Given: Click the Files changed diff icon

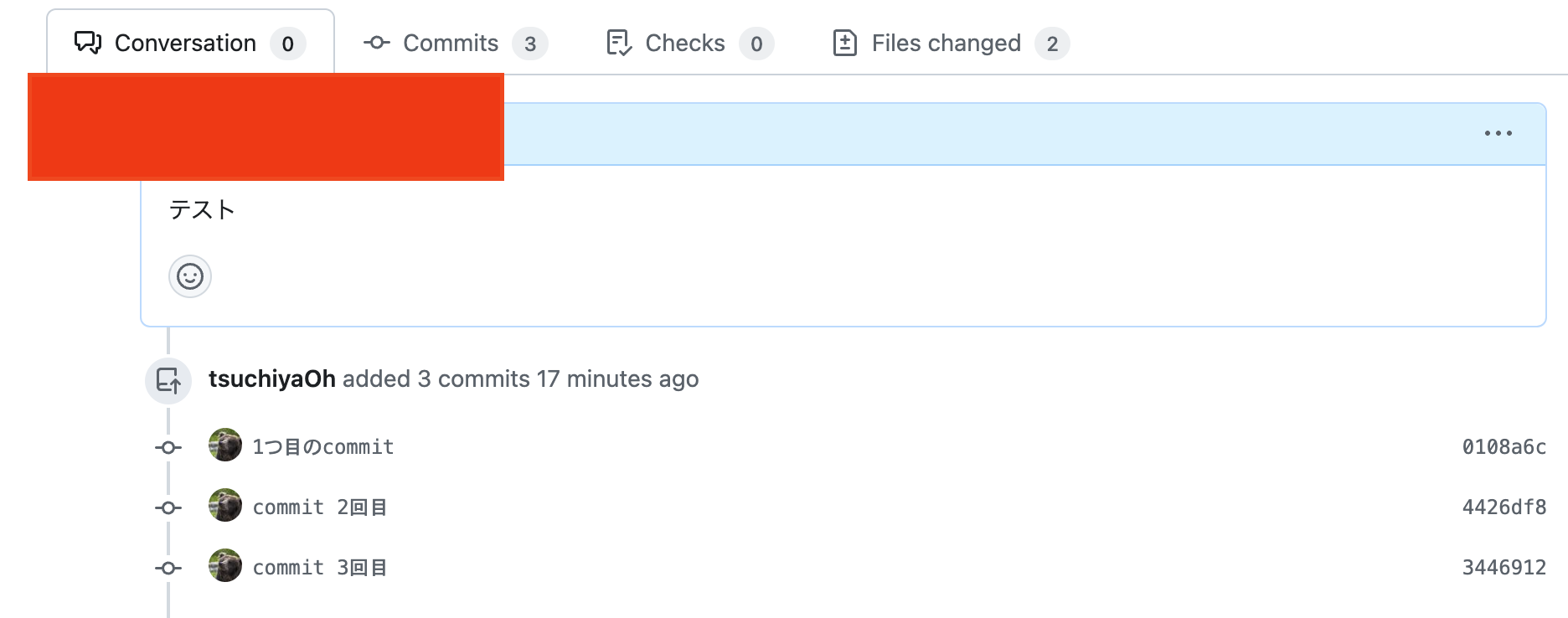Looking at the screenshot, I should (844, 43).
